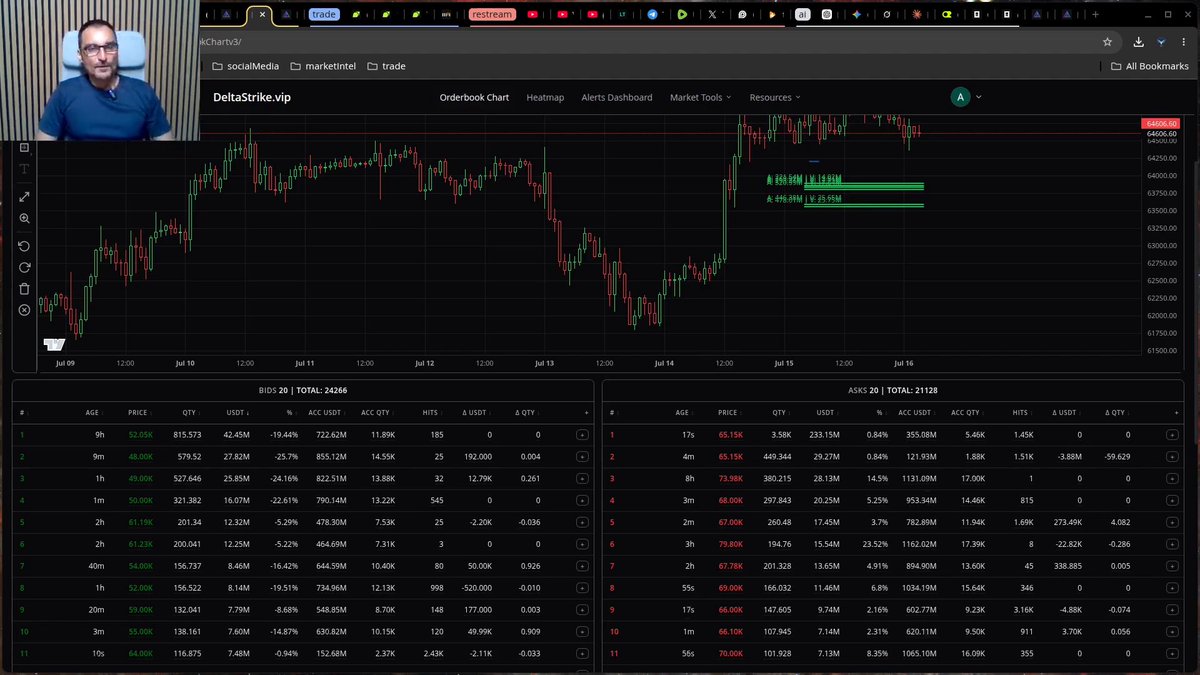Select the diagonal measure arrow tool
The image size is (1200, 675).
(x=24, y=197)
